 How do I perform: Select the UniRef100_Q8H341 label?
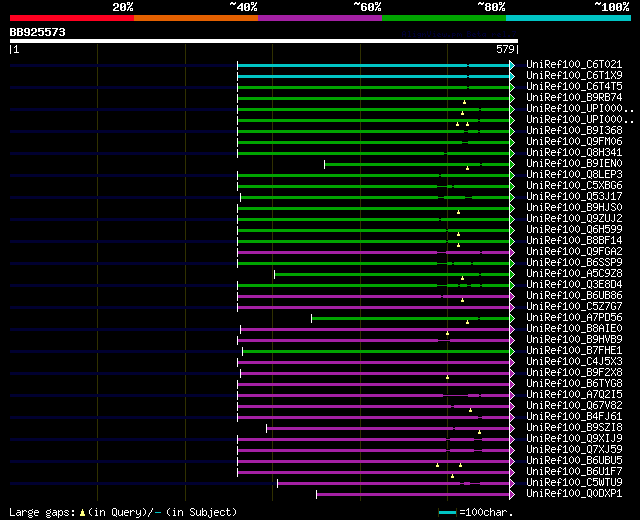[x=574, y=153]
